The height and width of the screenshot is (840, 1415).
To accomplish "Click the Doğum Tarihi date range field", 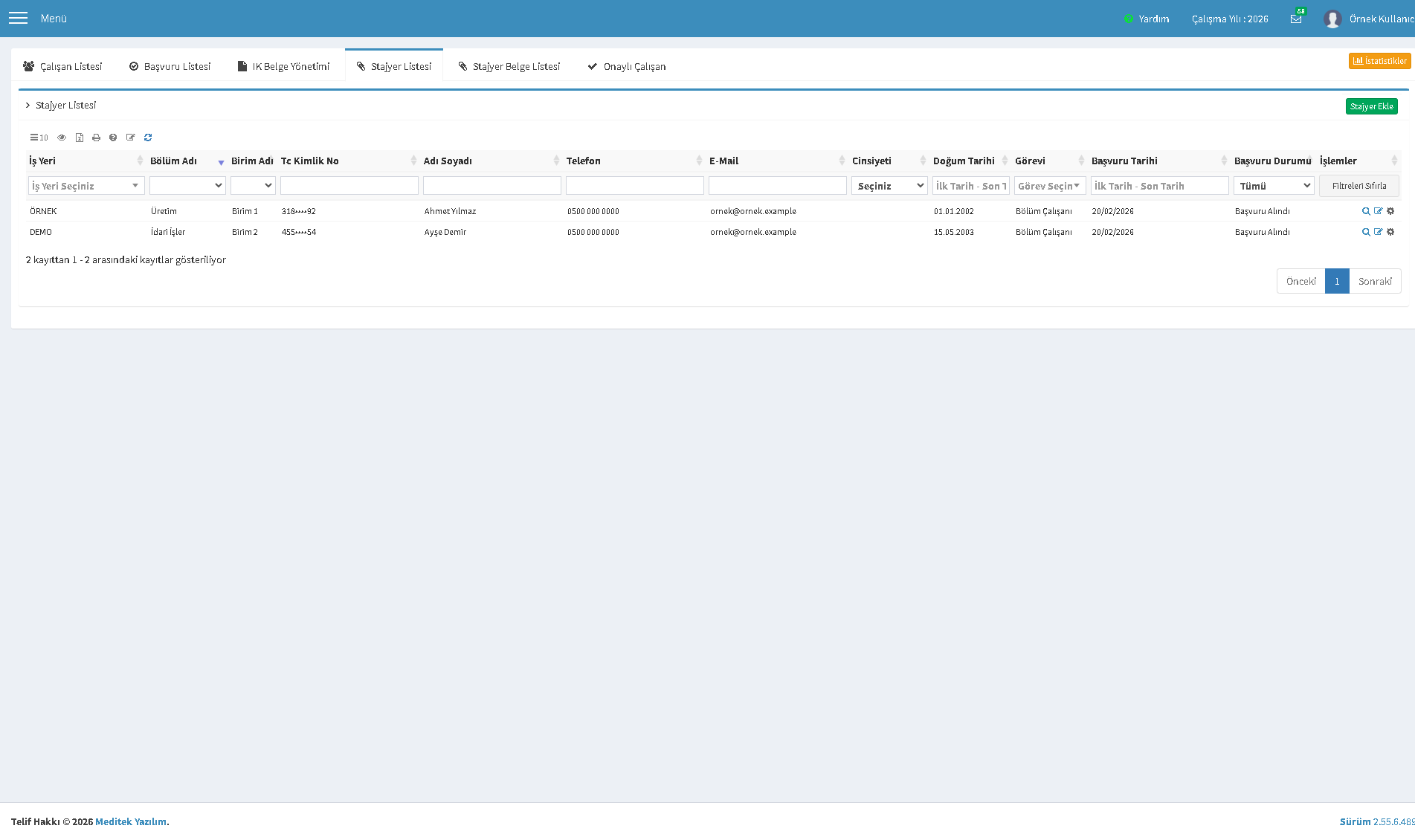I will click(970, 186).
